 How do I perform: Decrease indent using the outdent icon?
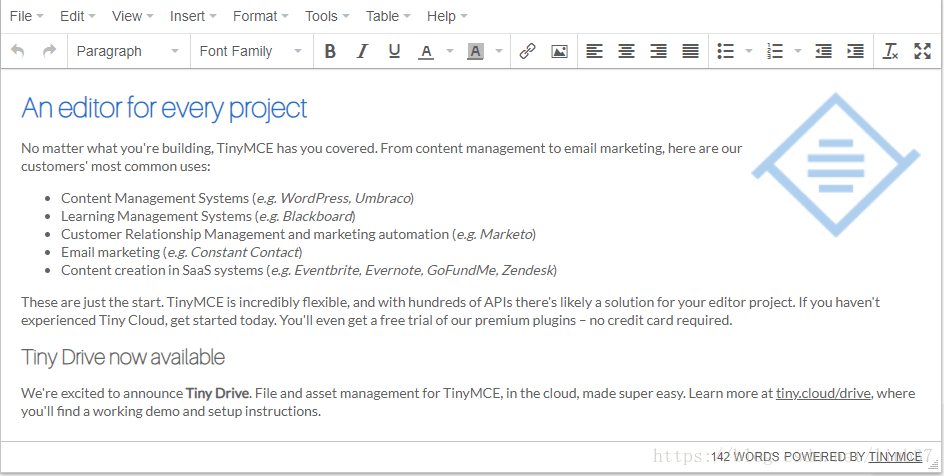tap(823, 51)
